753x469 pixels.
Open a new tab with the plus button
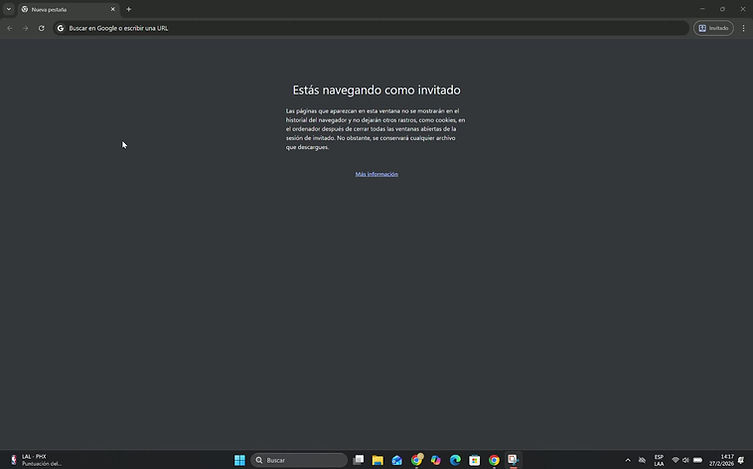click(129, 9)
